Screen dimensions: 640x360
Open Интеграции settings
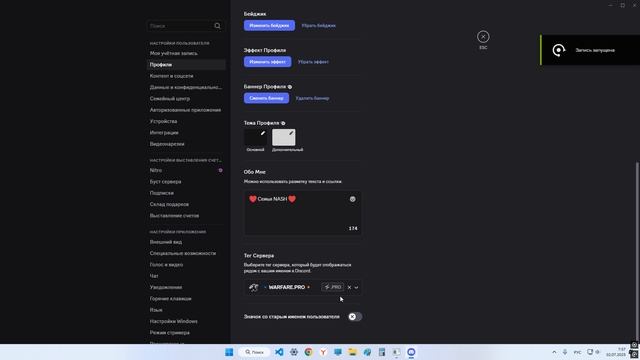(186, 133)
